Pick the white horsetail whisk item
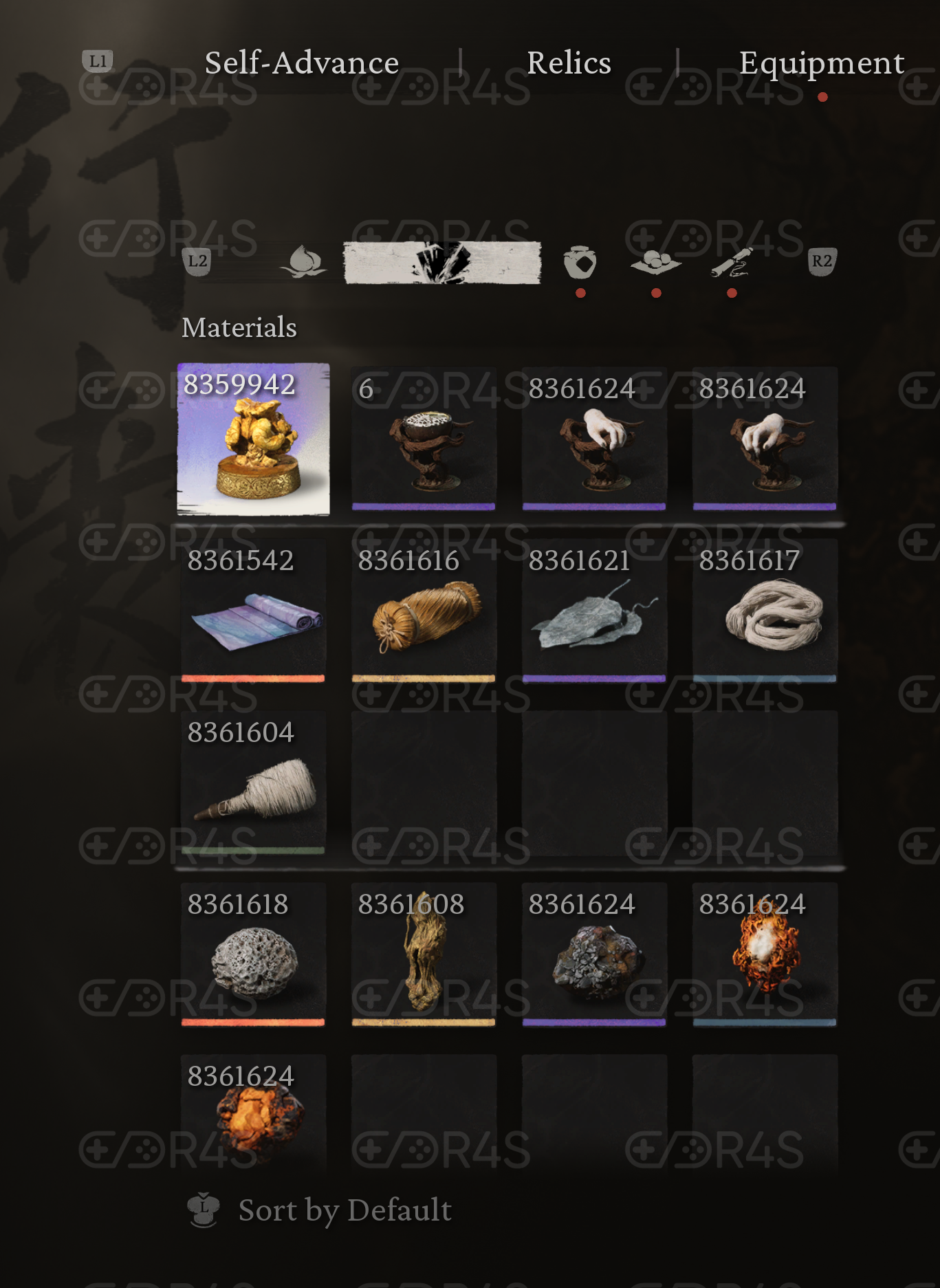This screenshot has width=940, height=1288. [253, 783]
